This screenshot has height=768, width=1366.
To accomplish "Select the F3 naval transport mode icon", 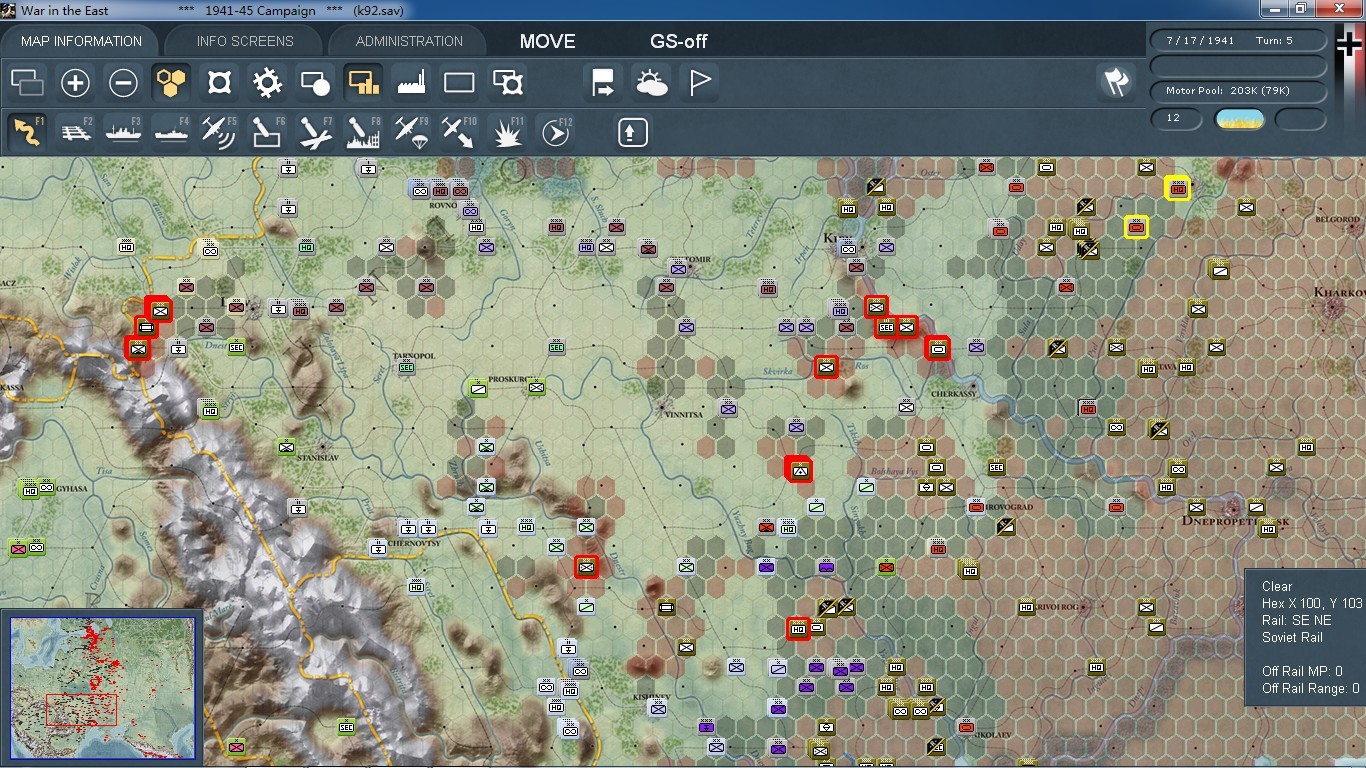I will tap(124, 132).
